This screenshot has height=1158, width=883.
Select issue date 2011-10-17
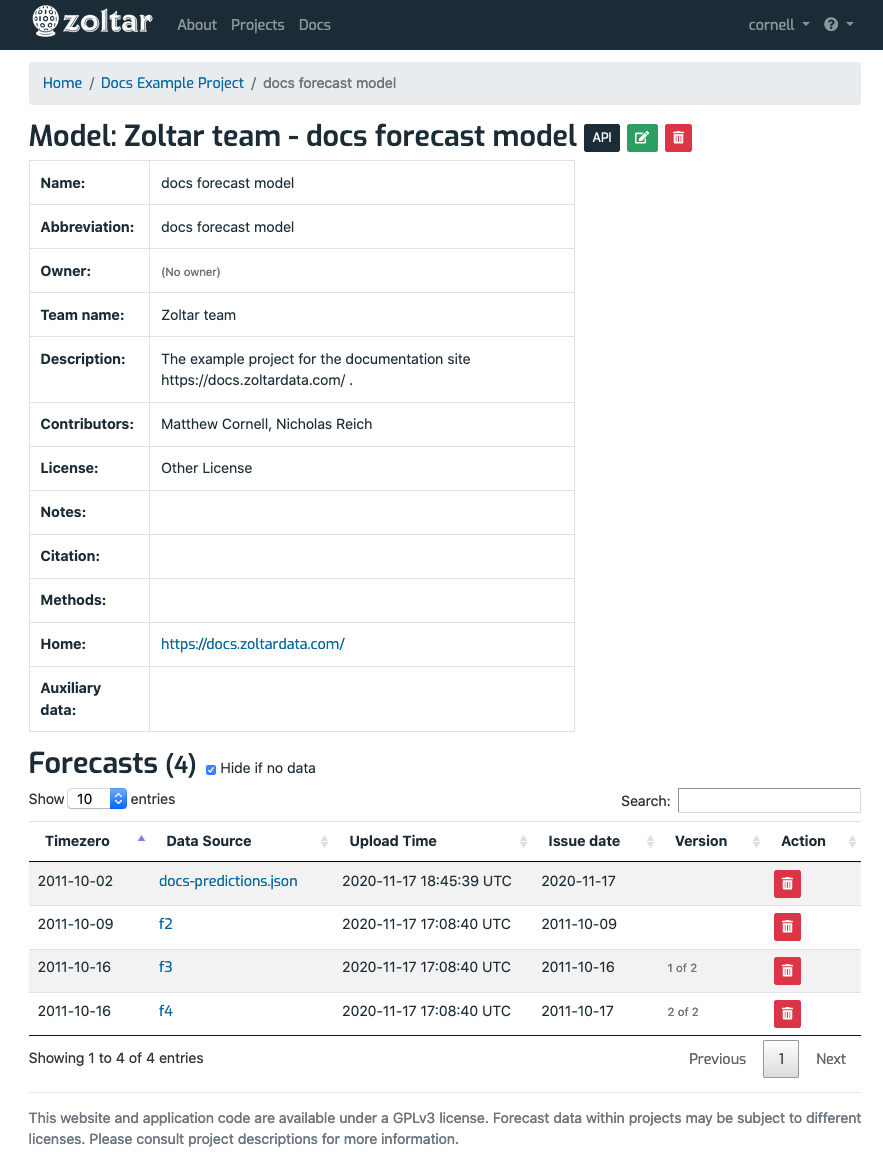577,1010
